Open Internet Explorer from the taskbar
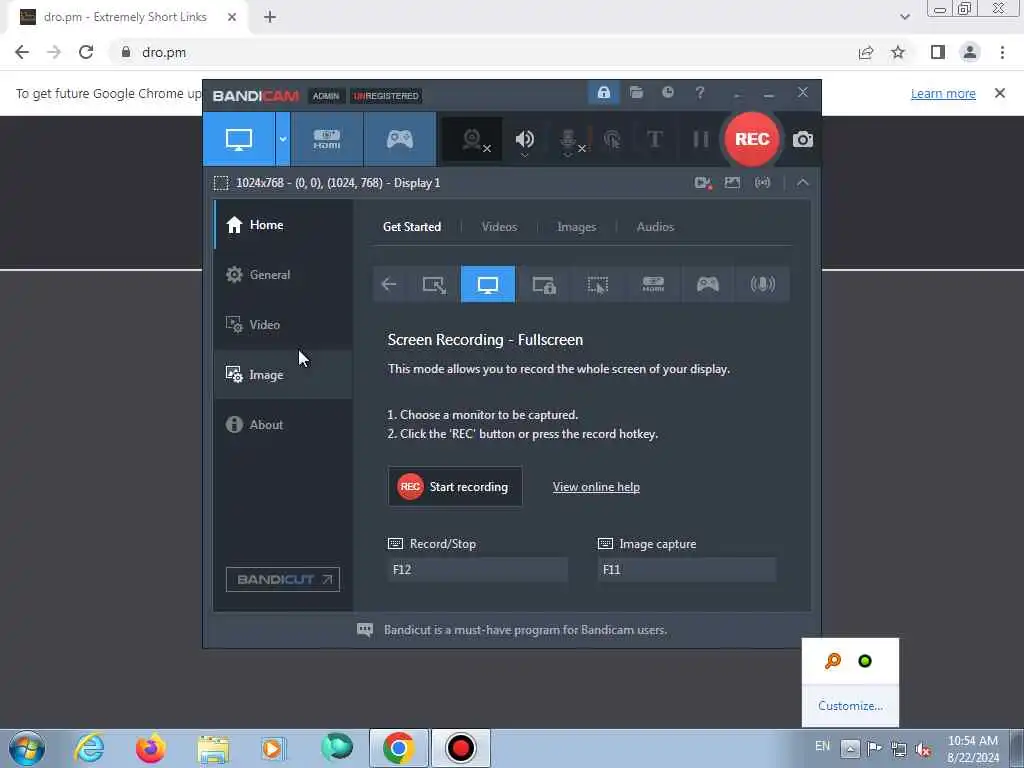 point(89,748)
